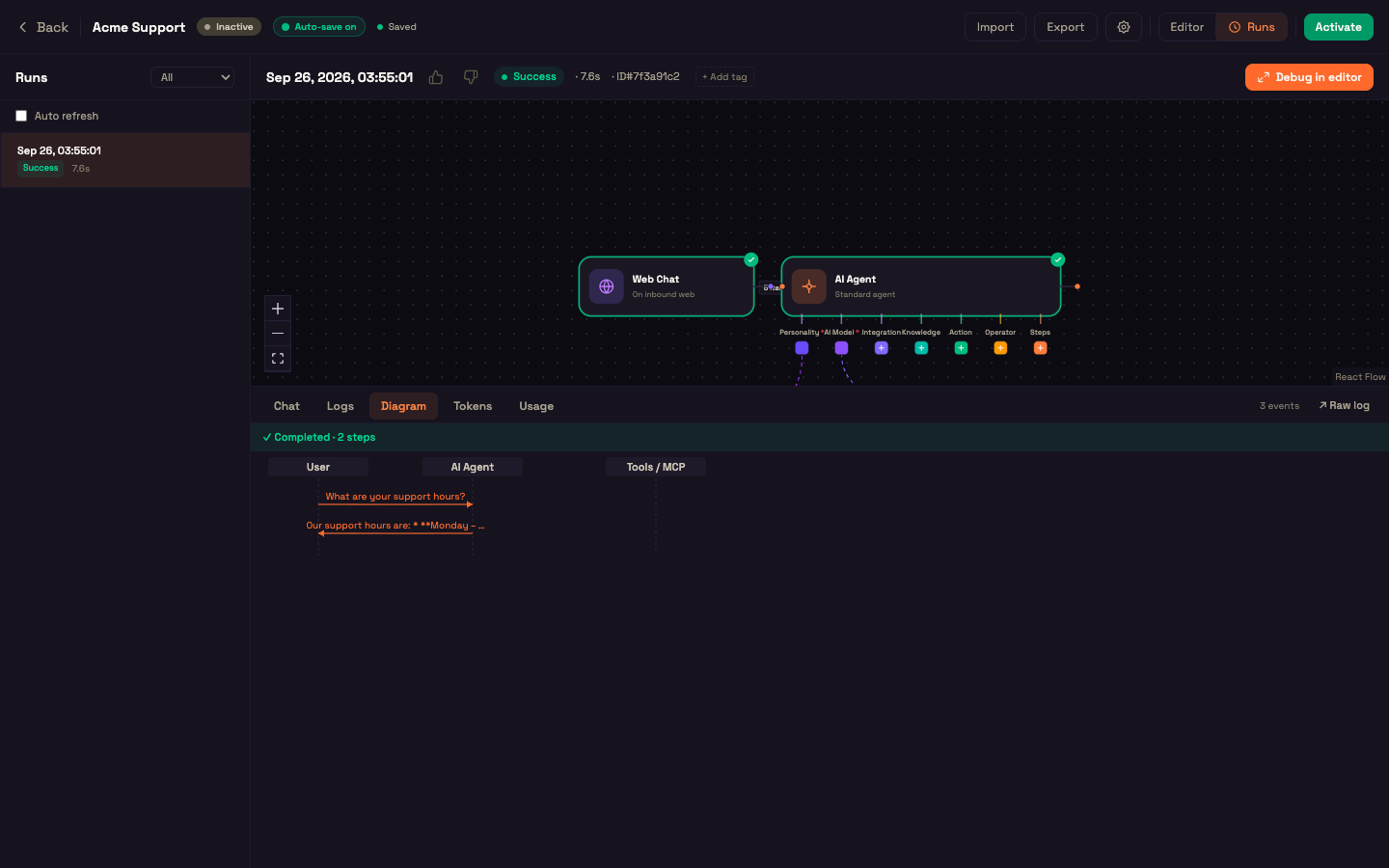The width and height of the screenshot is (1389, 868).
Task: Activate the Acme Support agent
Action: coord(1339,27)
